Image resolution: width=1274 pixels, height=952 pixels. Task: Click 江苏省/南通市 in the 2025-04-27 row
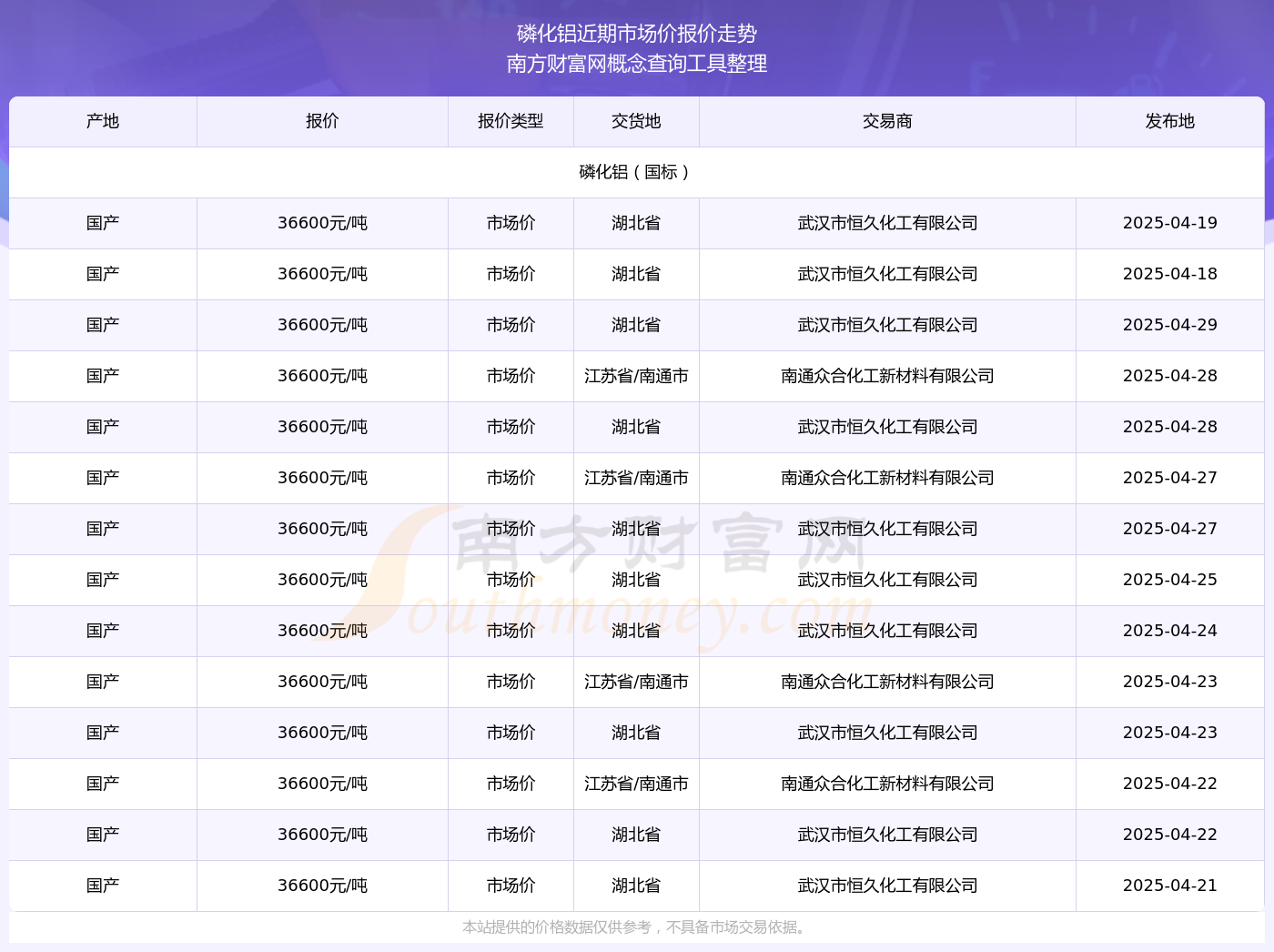pos(636,478)
